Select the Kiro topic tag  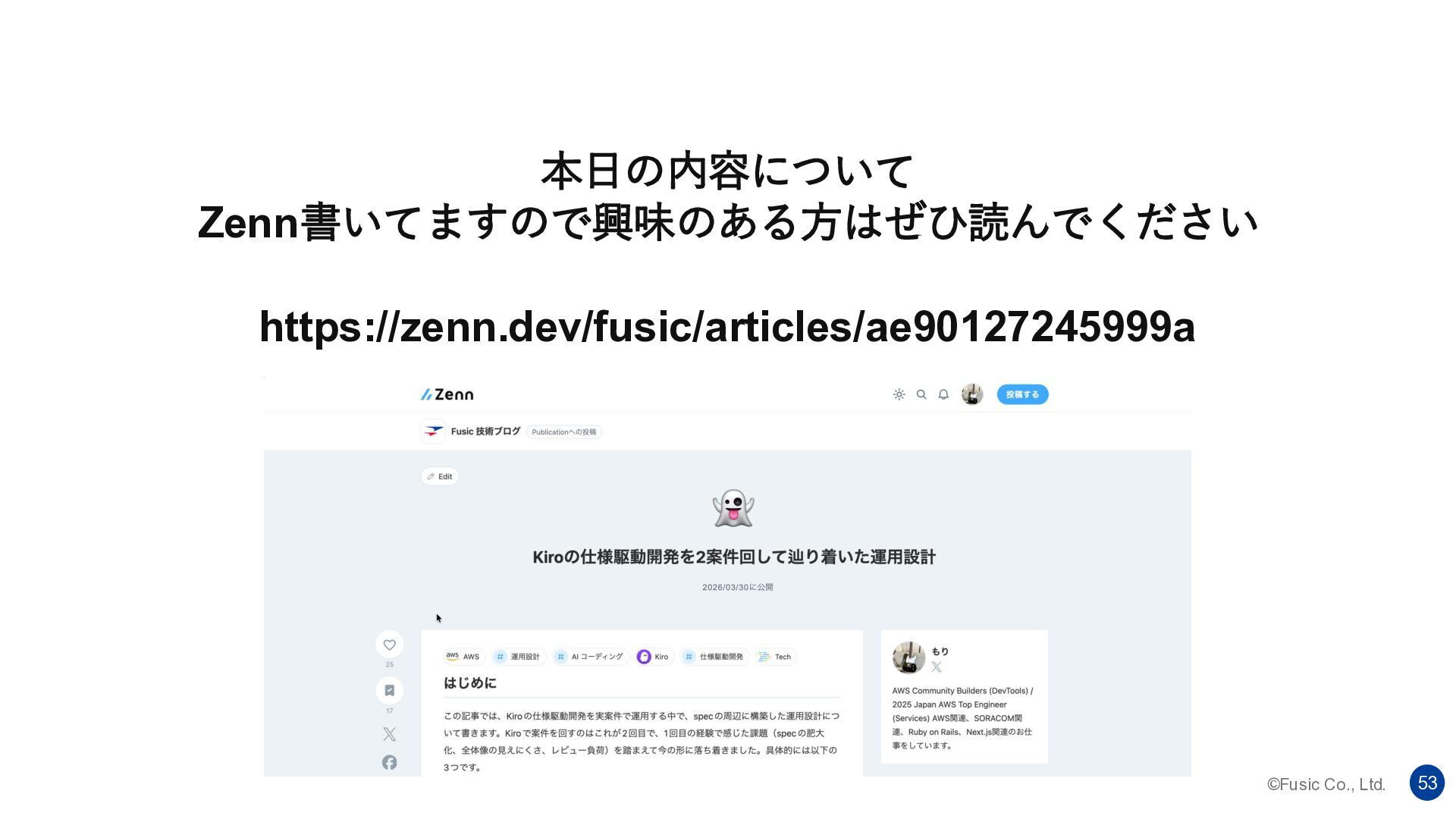pyautogui.click(x=654, y=657)
